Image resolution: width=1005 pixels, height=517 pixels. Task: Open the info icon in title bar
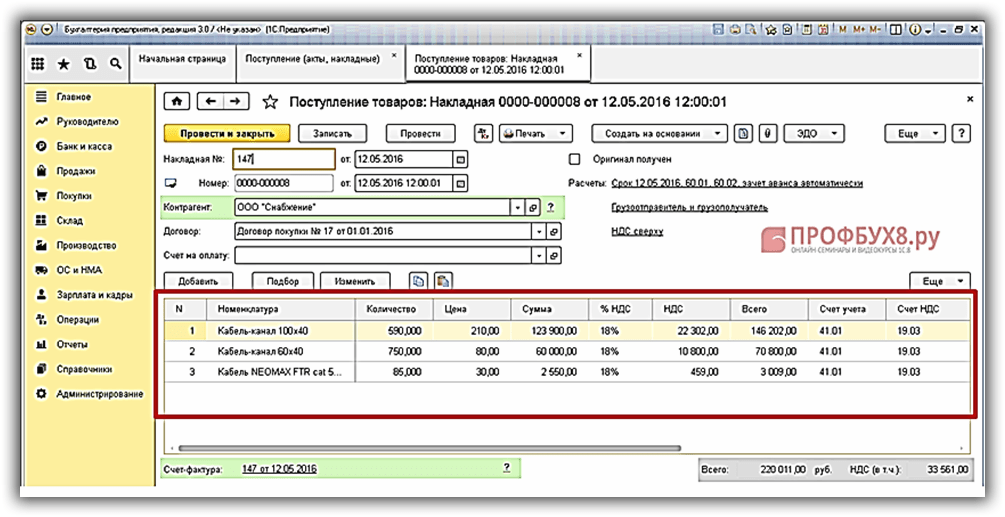(x=915, y=29)
